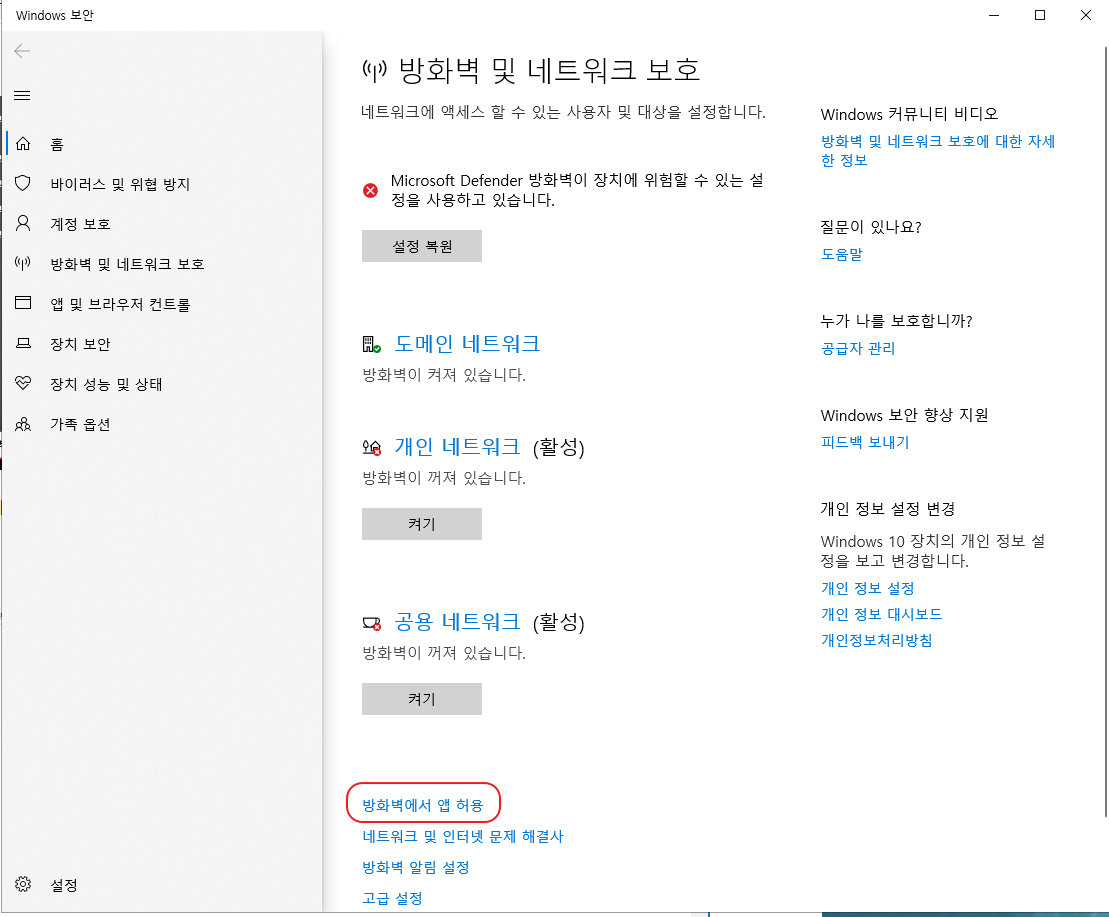Image resolution: width=1109 pixels, height=917 pixels.
Task: Open 도메인 네트워크 settings
Action: click(467, 344)
